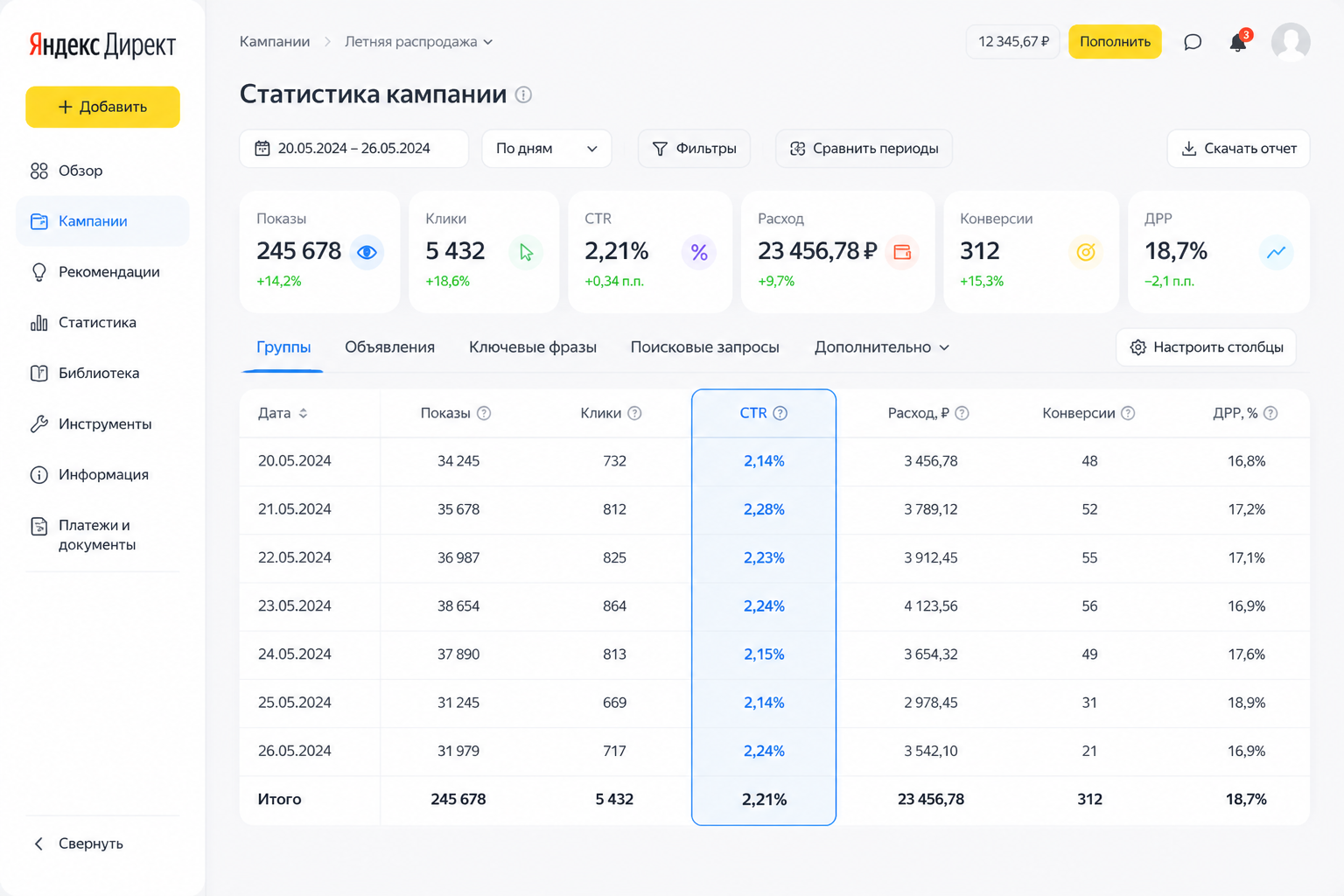Open notifications bell with badge
Viewport: 1344px width, 896px height.
[x=1238, y=42]
